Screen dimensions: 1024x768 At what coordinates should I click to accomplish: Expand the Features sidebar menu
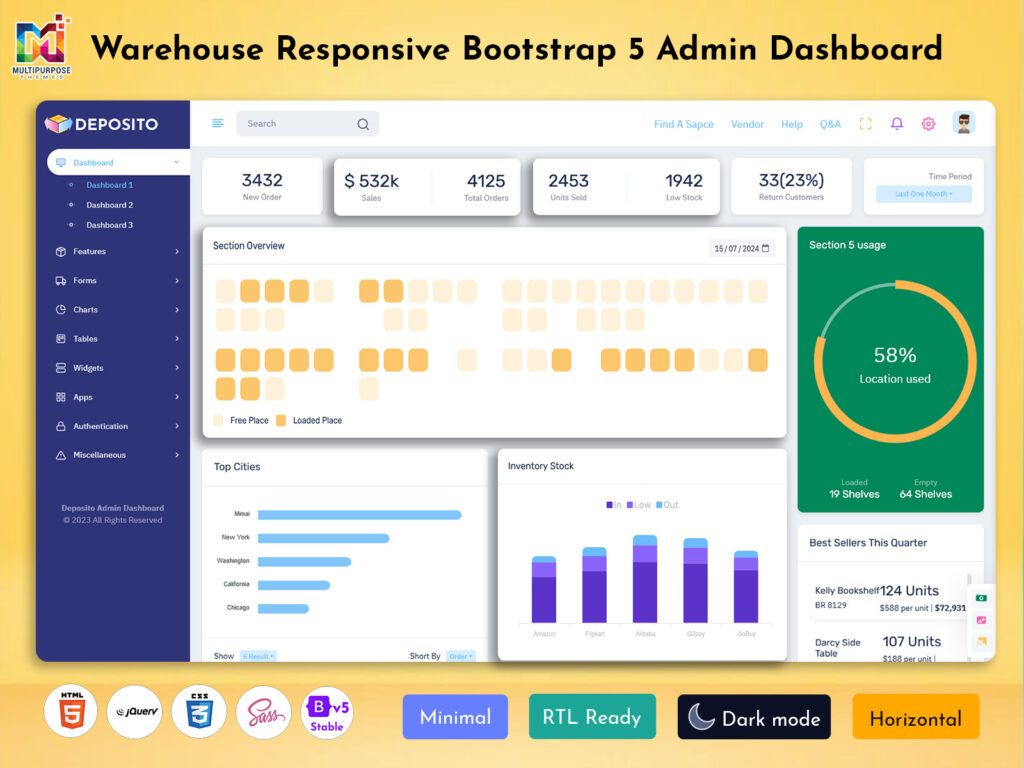point(118,252)
